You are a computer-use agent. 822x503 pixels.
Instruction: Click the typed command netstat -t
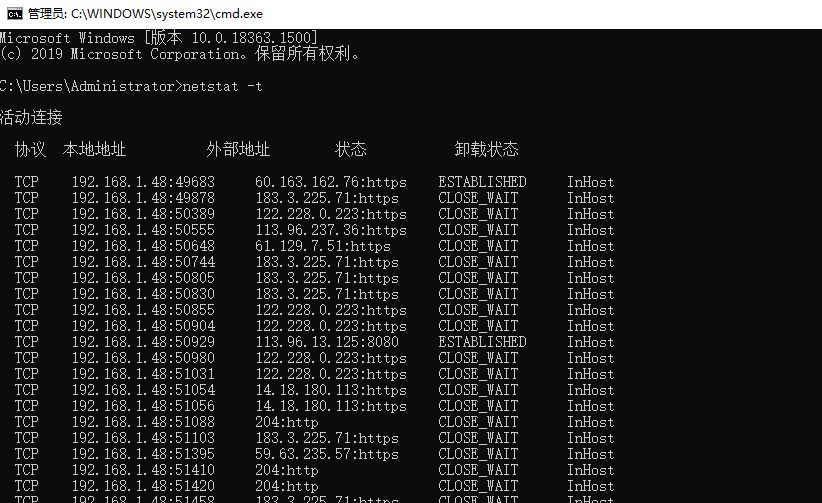coord(222,86)
